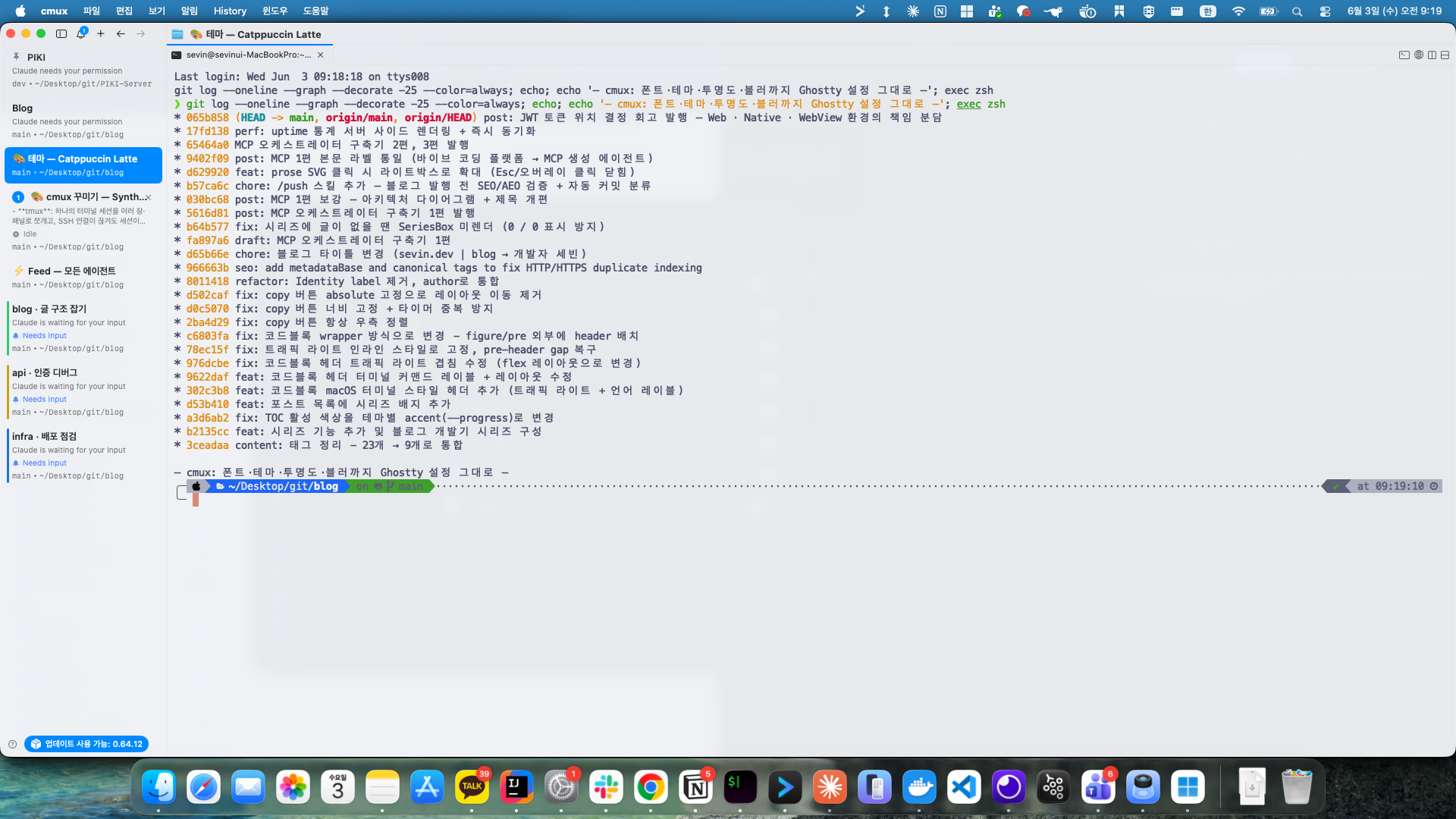Close the sevin@sevinui-MacBookPro terminal tab
This screenshot has width=1456, height=819.
point(321,55)
